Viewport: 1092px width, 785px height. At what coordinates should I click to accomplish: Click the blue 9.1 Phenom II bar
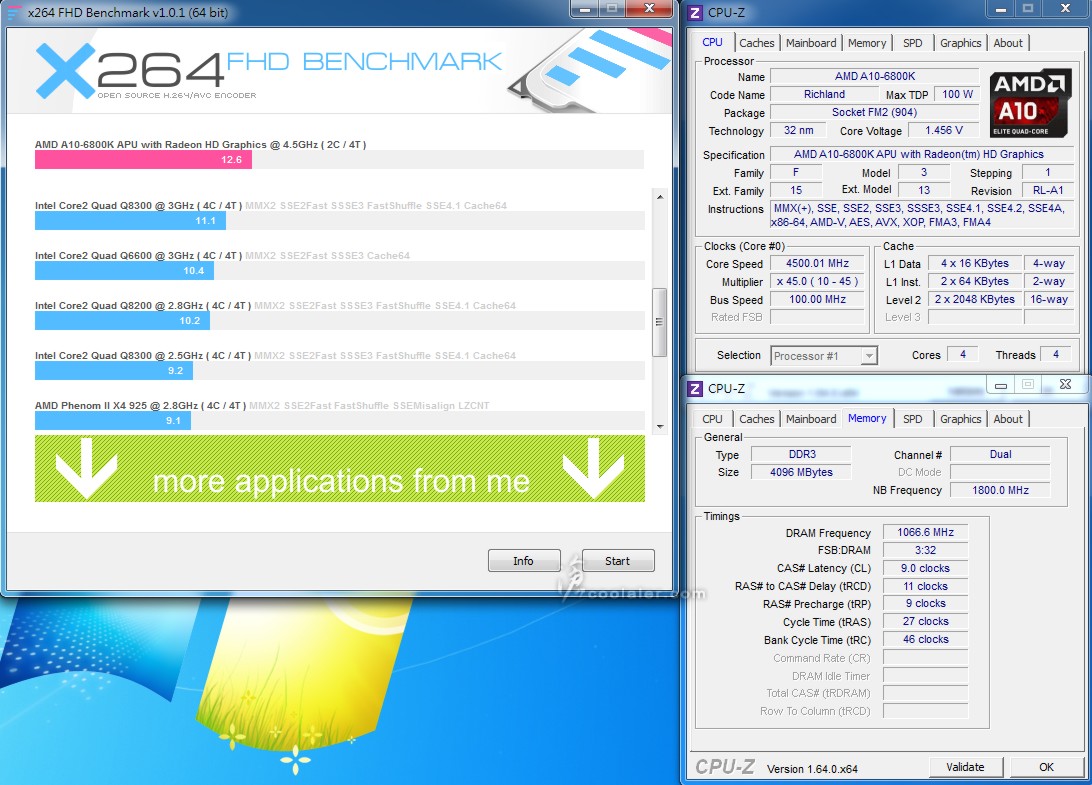click(x=113, y=421)
